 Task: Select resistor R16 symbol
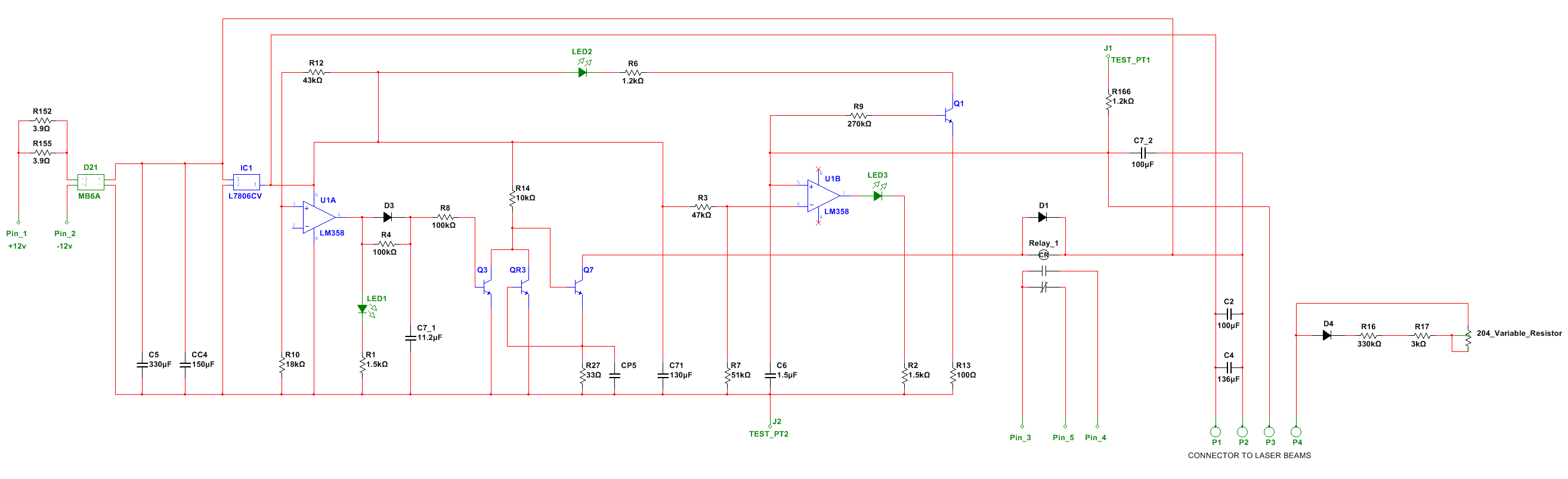click(x=1368, y=335)
